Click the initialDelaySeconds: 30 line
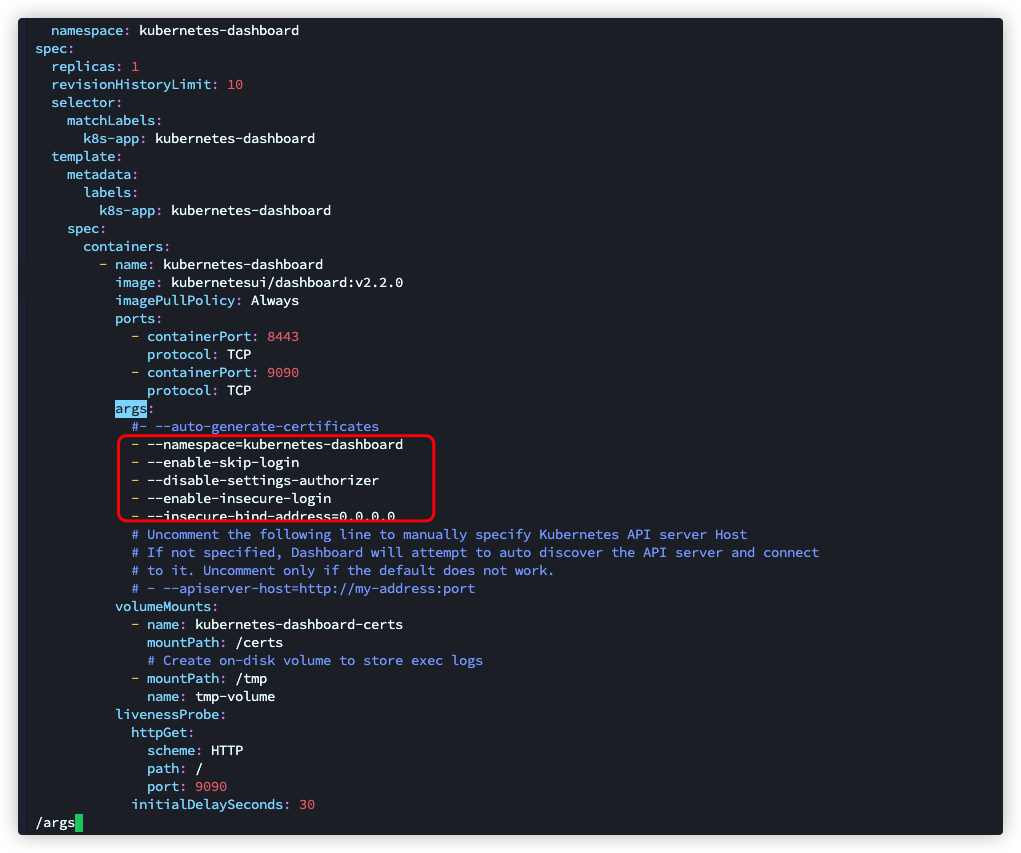 [x=223, y=805]
